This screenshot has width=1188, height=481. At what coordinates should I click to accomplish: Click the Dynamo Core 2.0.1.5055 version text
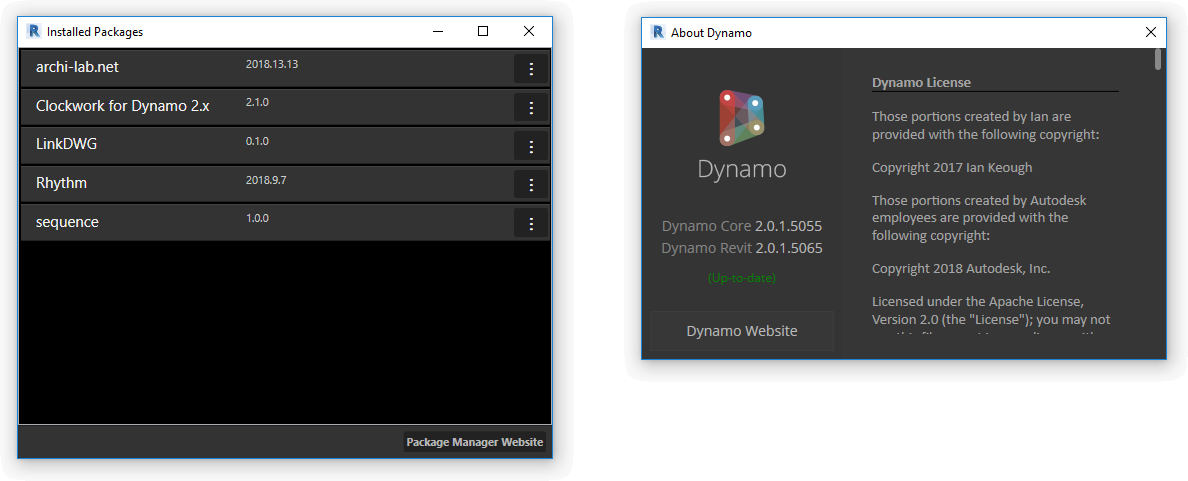(x=742, y=226)
